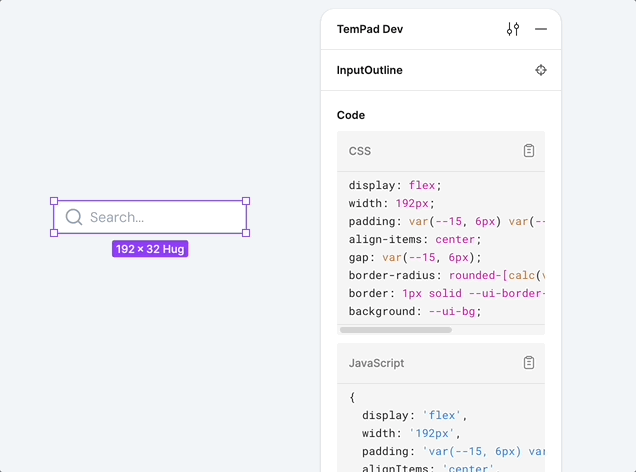The height and width of the screenshot is (472, 636).
Task: Click the locate-node crosshair icon beside InputOutline
Action: coord(541,70)
